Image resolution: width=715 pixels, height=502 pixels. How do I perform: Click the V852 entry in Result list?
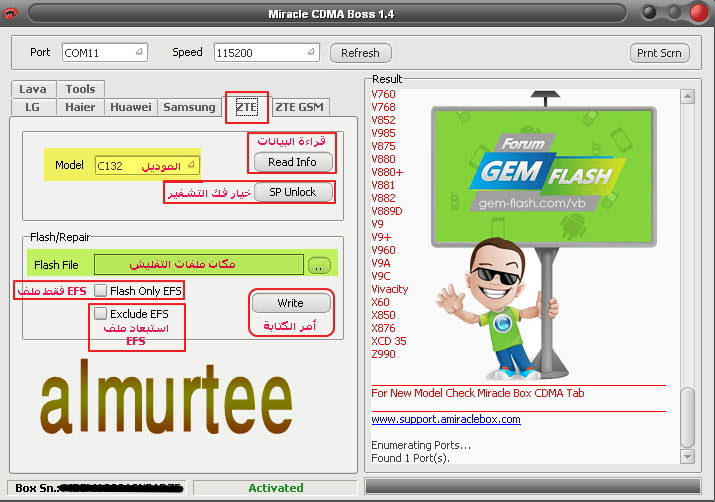tap(383, 120)
